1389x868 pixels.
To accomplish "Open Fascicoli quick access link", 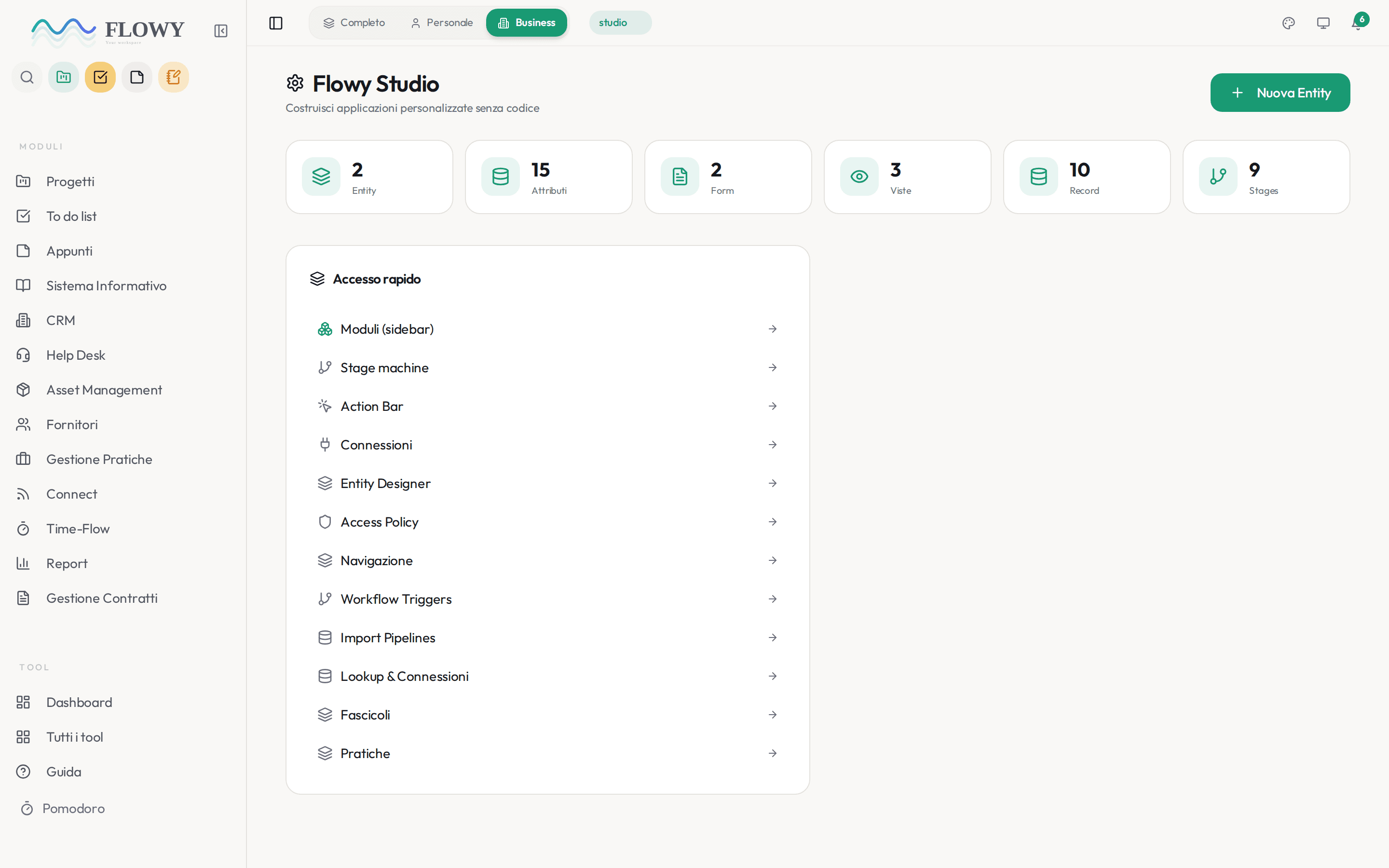I will (547, 715).
